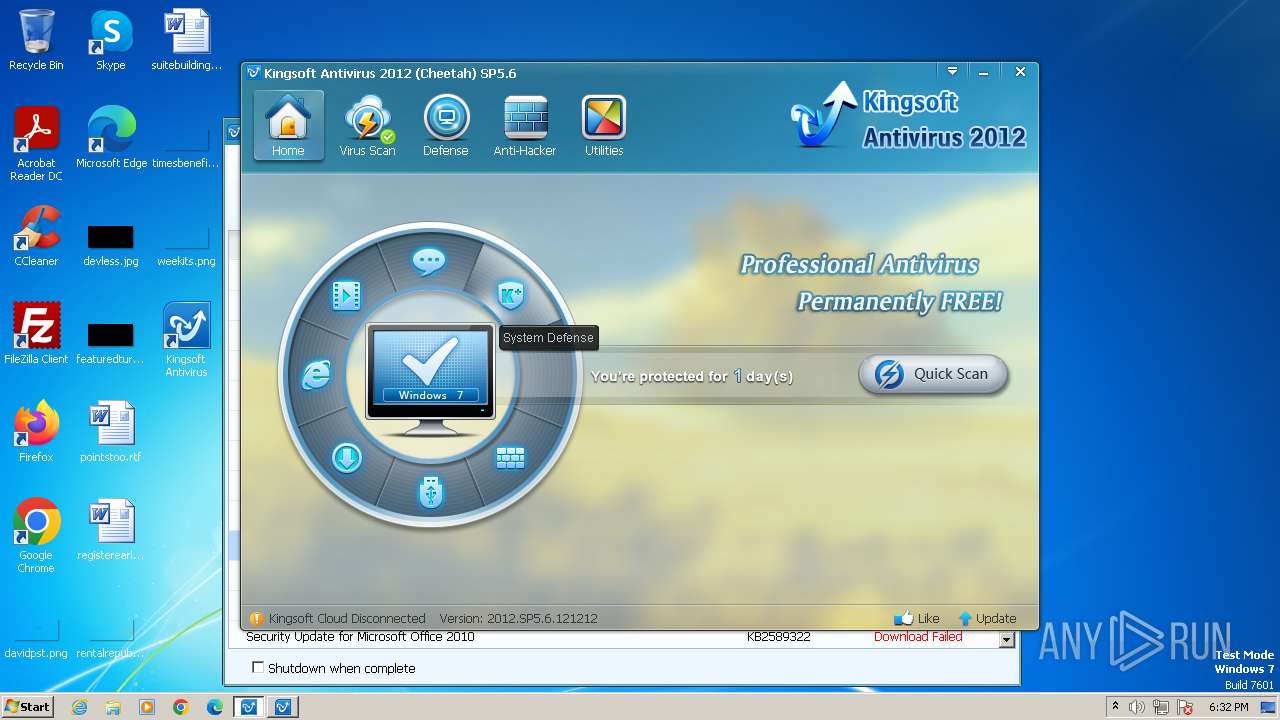
Task: Open CCleaner desktop shortcut
Action: (x=36, y=236)
